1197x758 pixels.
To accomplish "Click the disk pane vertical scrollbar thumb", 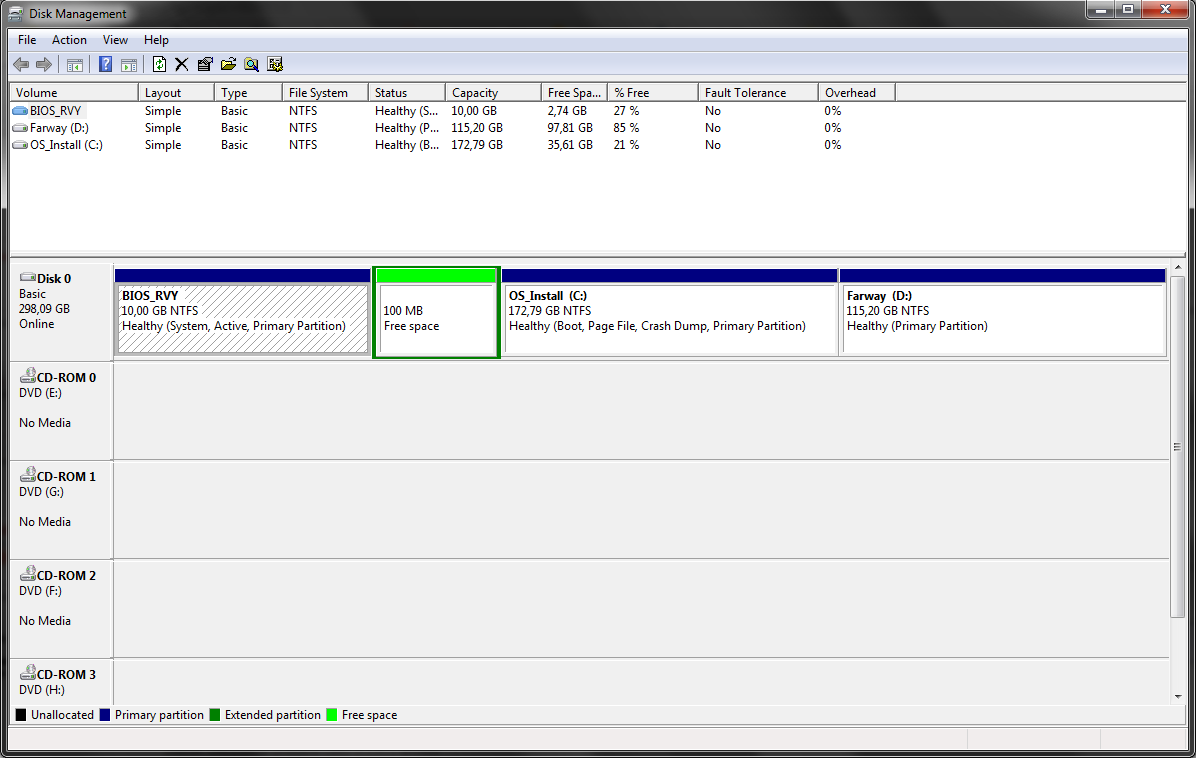I will (x=1178, y=447).
